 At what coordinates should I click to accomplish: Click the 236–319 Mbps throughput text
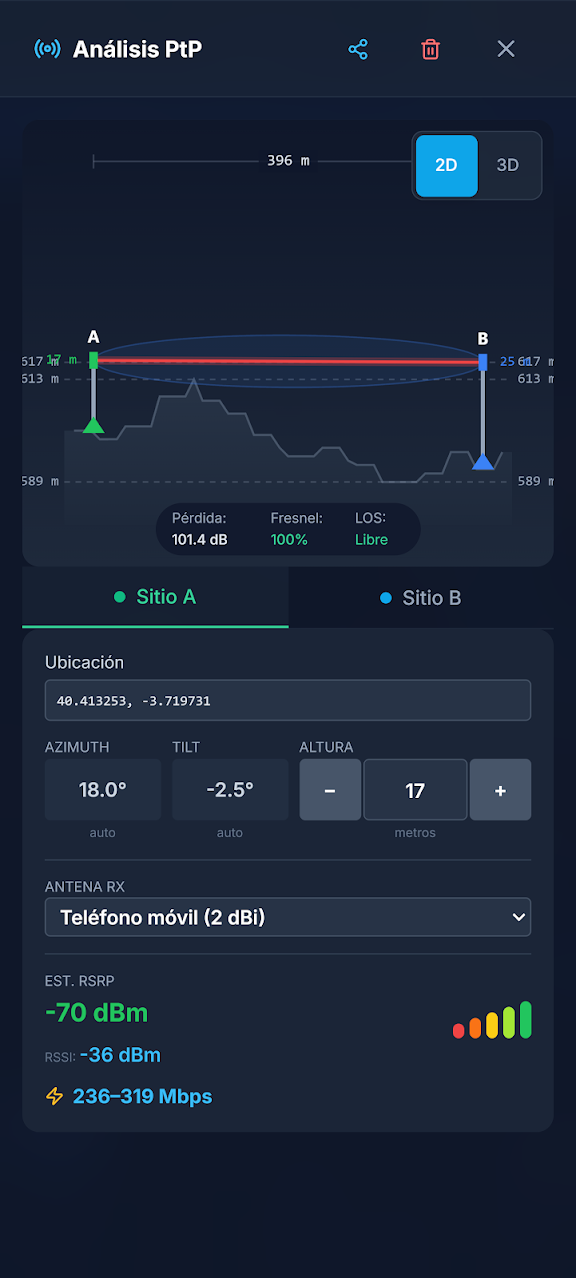point(142,1096)
